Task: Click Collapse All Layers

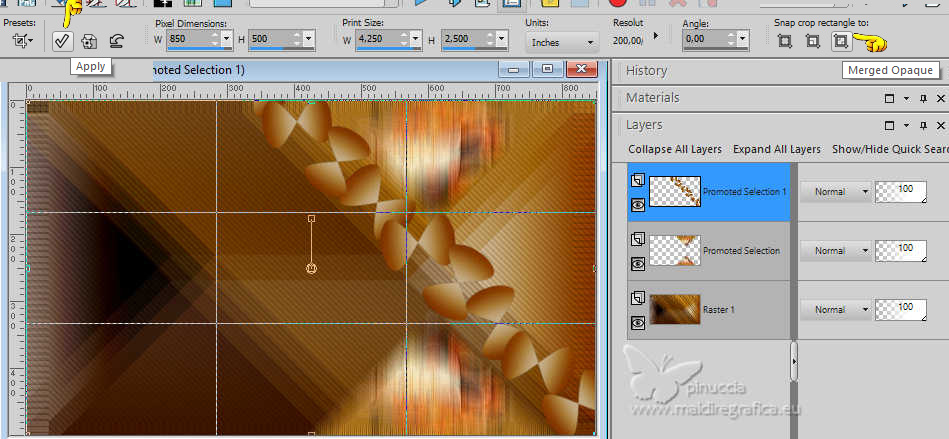Action: 675,149
